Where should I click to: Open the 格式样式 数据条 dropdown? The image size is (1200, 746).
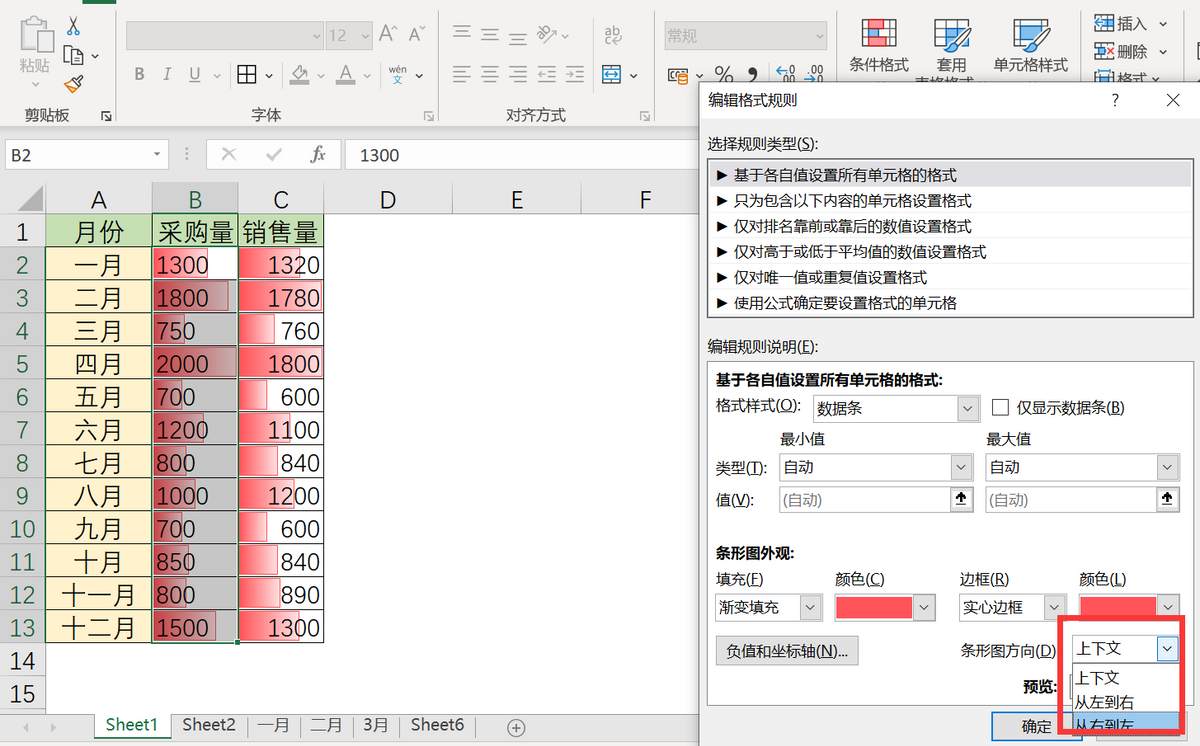(x=967, y=408)
